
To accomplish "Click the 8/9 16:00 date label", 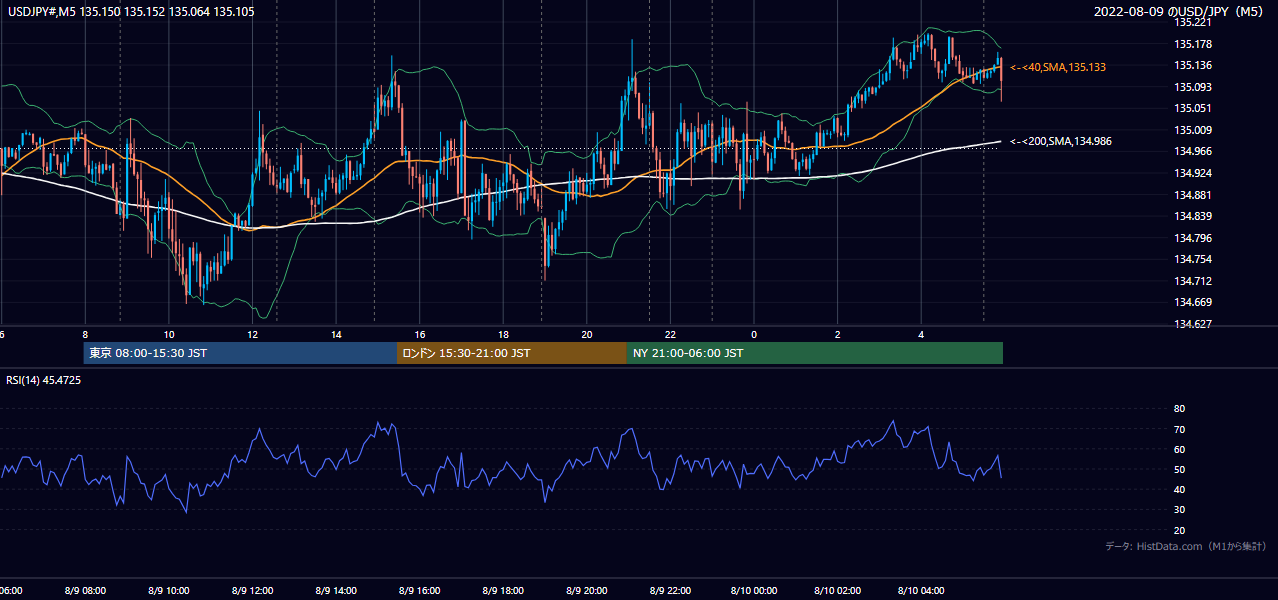I will (x=419, y=591).
